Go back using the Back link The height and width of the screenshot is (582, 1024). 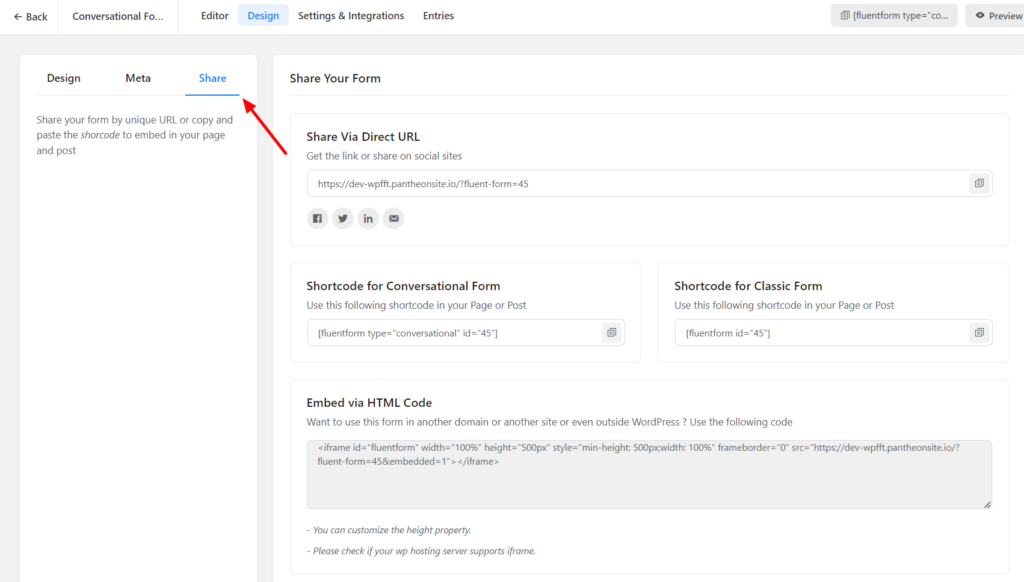click(x=29, y=15)
